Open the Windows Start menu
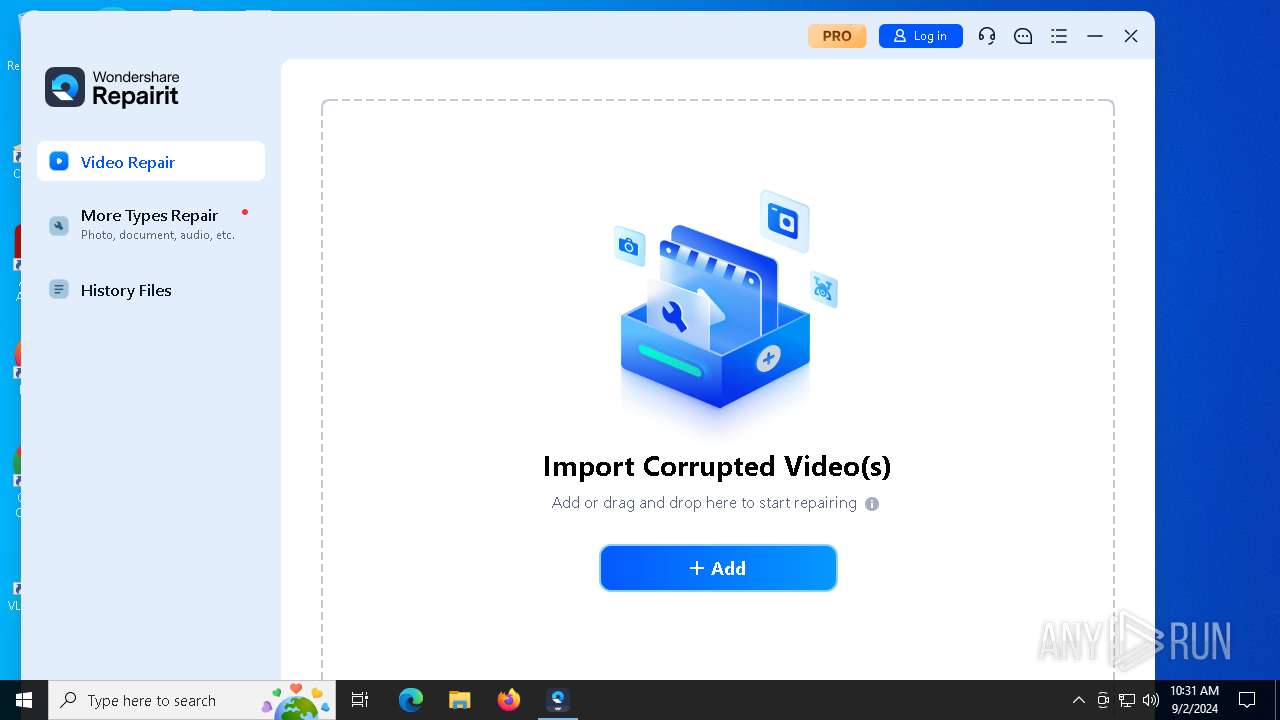This screenshot has height=720, width=1280. pos(24,700)
